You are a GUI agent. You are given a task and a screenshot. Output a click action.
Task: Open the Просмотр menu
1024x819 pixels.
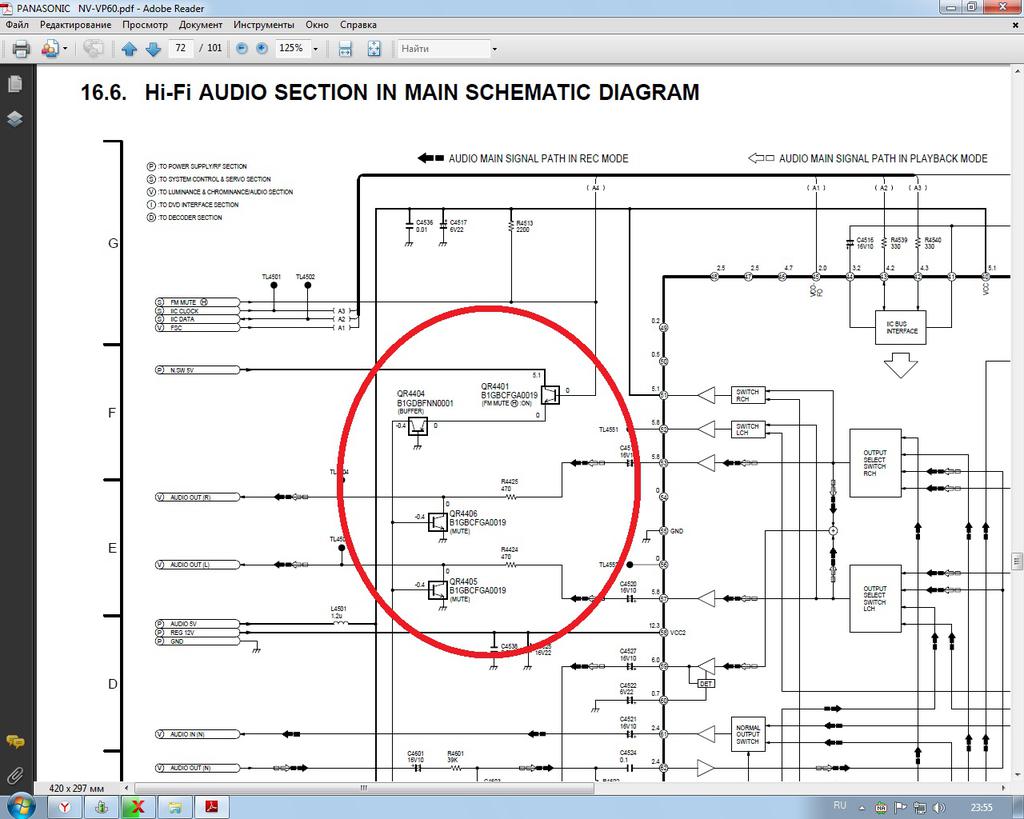tap(145, 25)
